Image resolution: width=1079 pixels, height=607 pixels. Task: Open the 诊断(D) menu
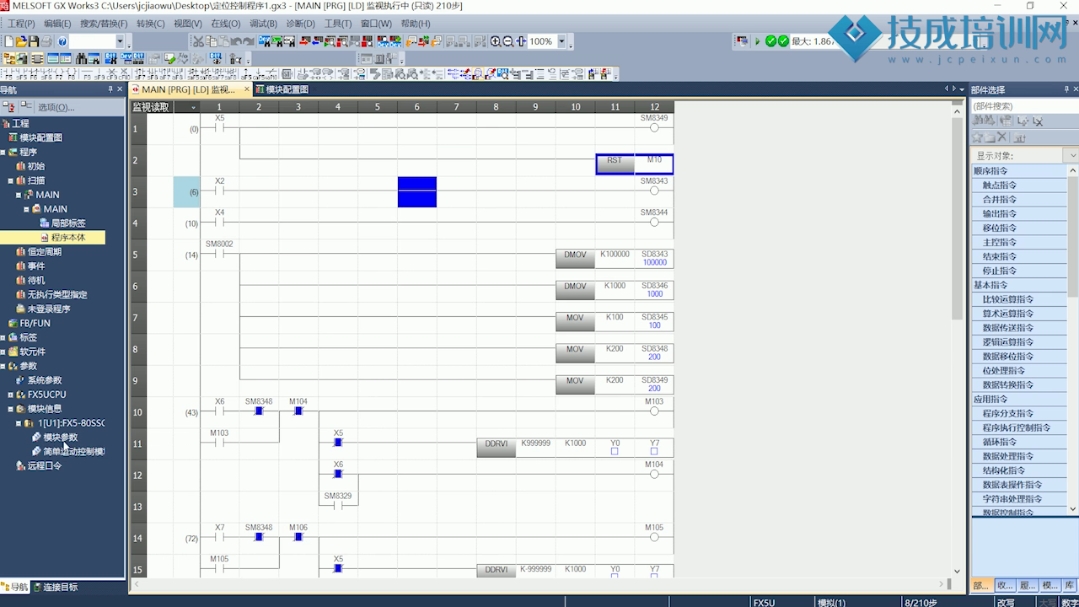tap(300, 23)
